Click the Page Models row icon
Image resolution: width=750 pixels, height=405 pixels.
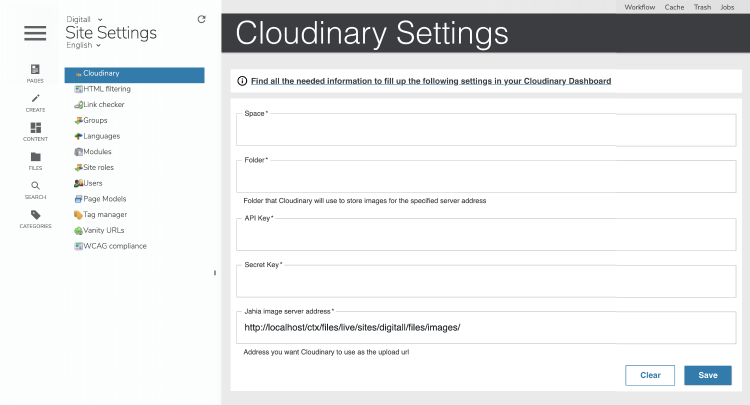click(x=78, y=199)
